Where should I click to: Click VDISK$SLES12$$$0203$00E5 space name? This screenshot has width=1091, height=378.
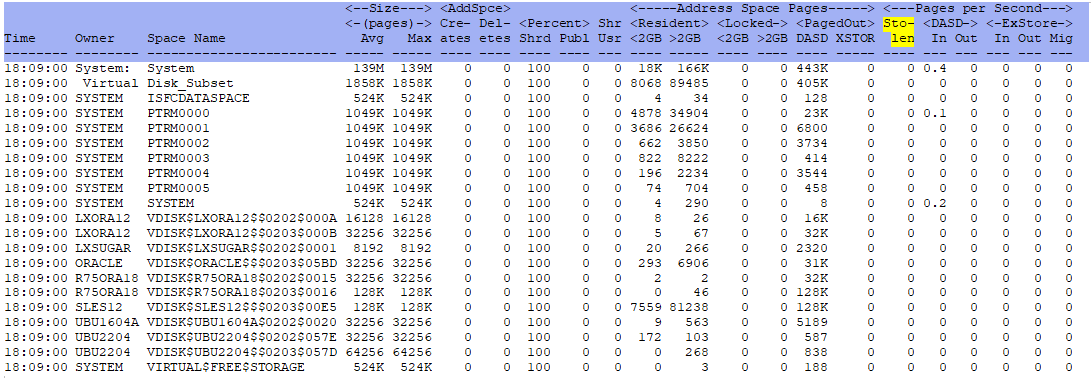(x=242, y=307)
